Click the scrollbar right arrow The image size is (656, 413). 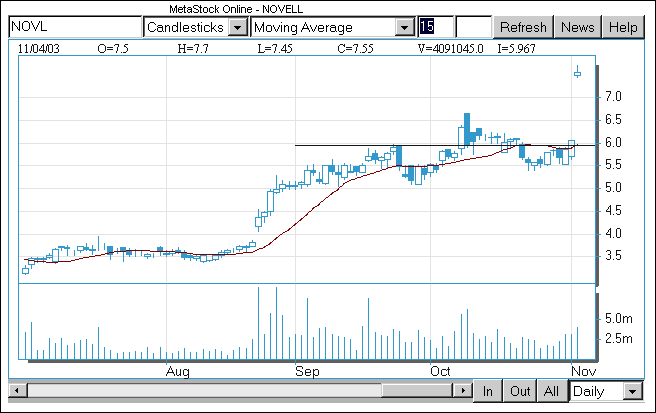(x=463, y=391)
